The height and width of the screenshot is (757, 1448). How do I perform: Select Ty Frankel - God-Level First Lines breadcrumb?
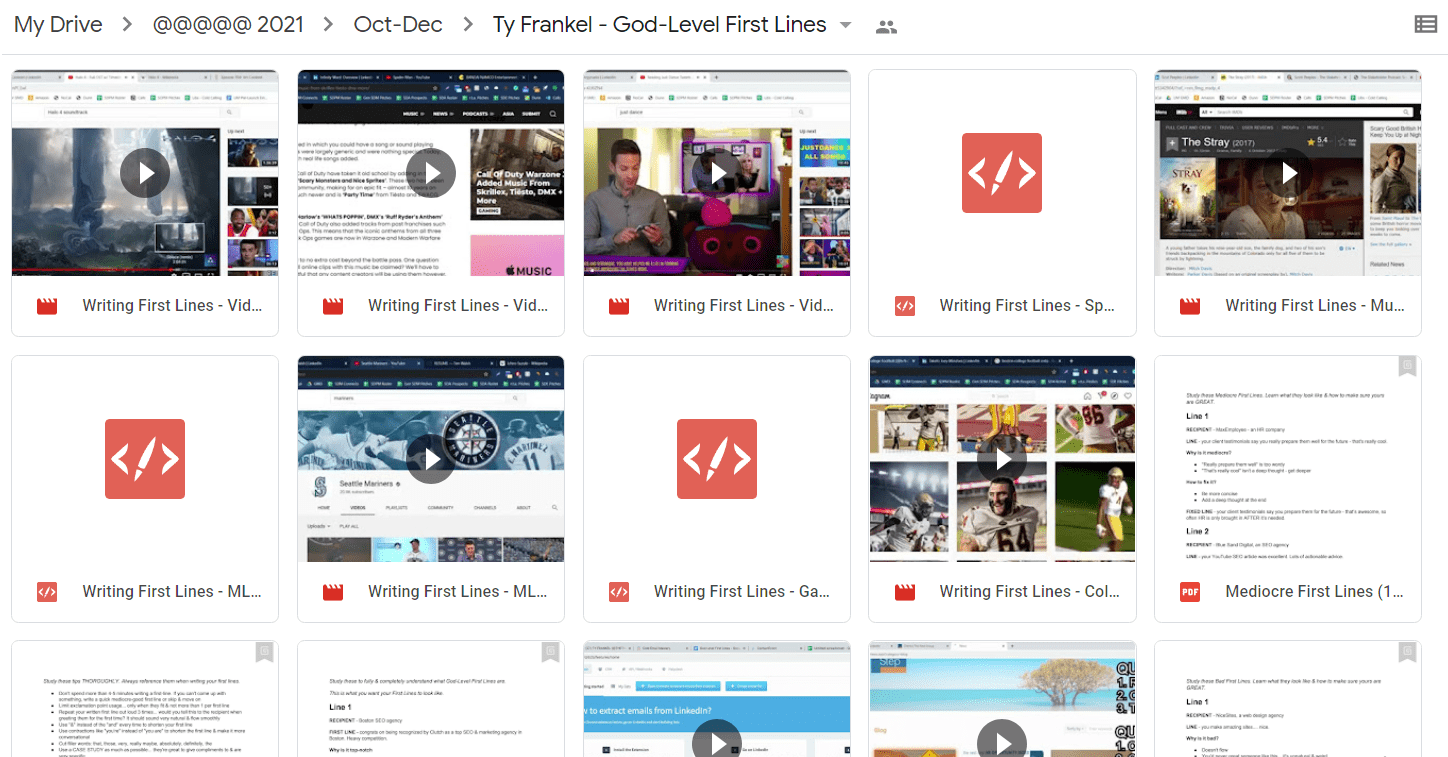(660, 25)
